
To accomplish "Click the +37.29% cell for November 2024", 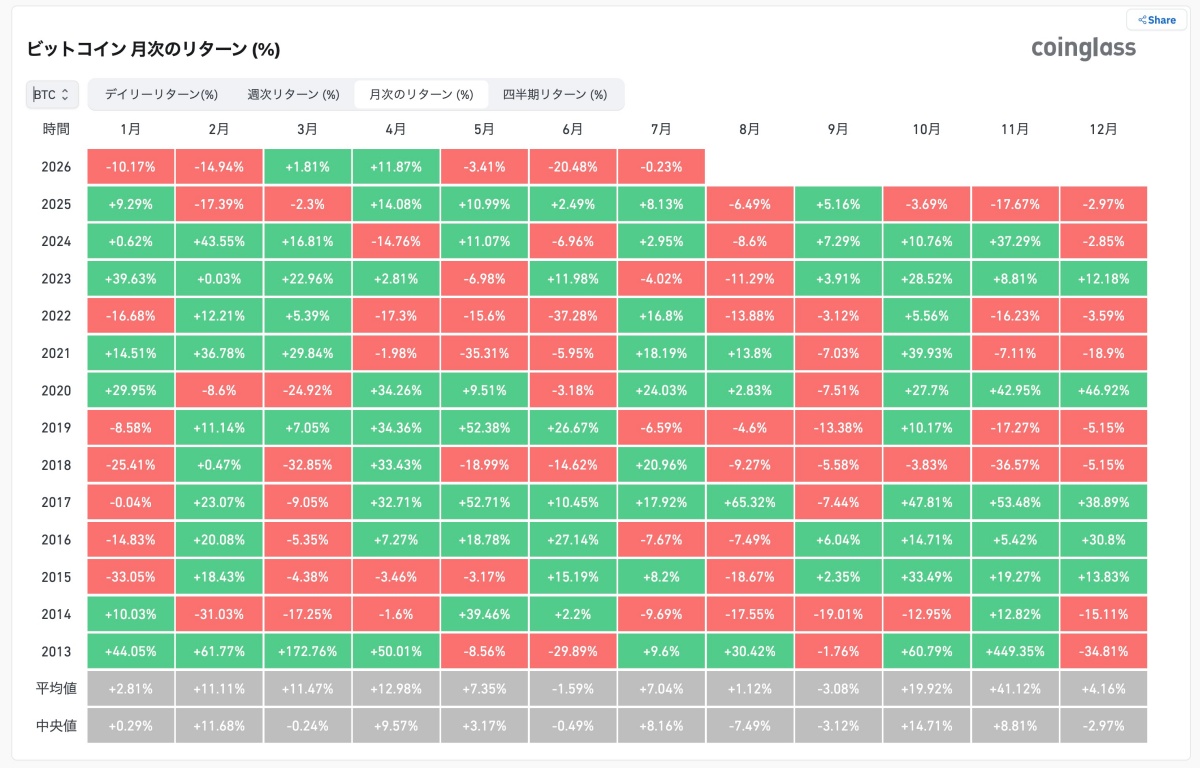I will click(x=1015, y=241).
